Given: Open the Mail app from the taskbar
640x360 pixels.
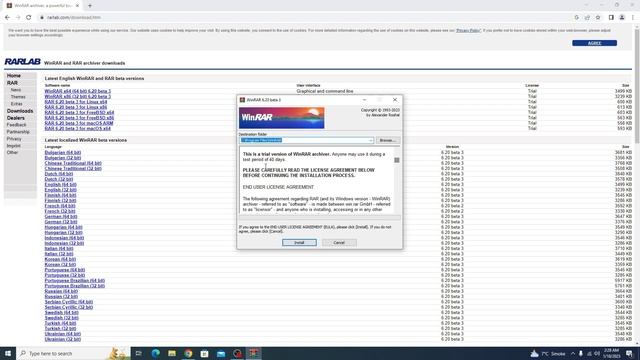Looking at the screenshot, I should pyautogui.click(x=221, y=353).
